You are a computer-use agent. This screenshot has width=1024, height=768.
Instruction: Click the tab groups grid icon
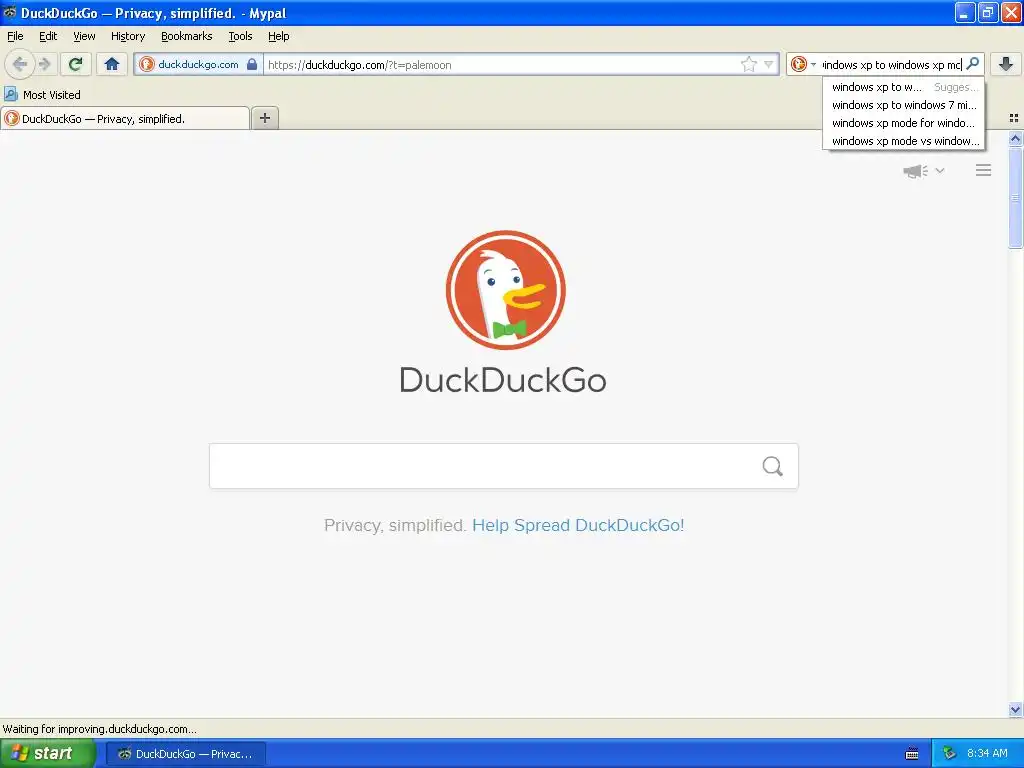tap(1014, 118)
